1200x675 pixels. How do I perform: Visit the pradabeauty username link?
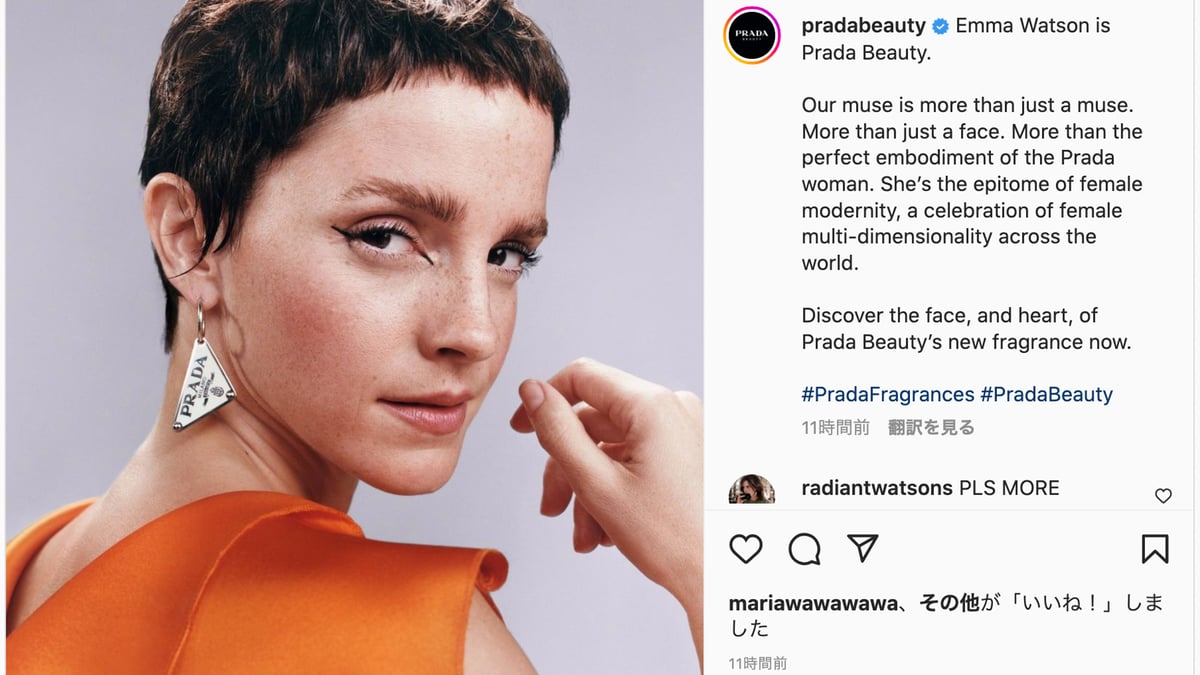[x=864, y=26]
